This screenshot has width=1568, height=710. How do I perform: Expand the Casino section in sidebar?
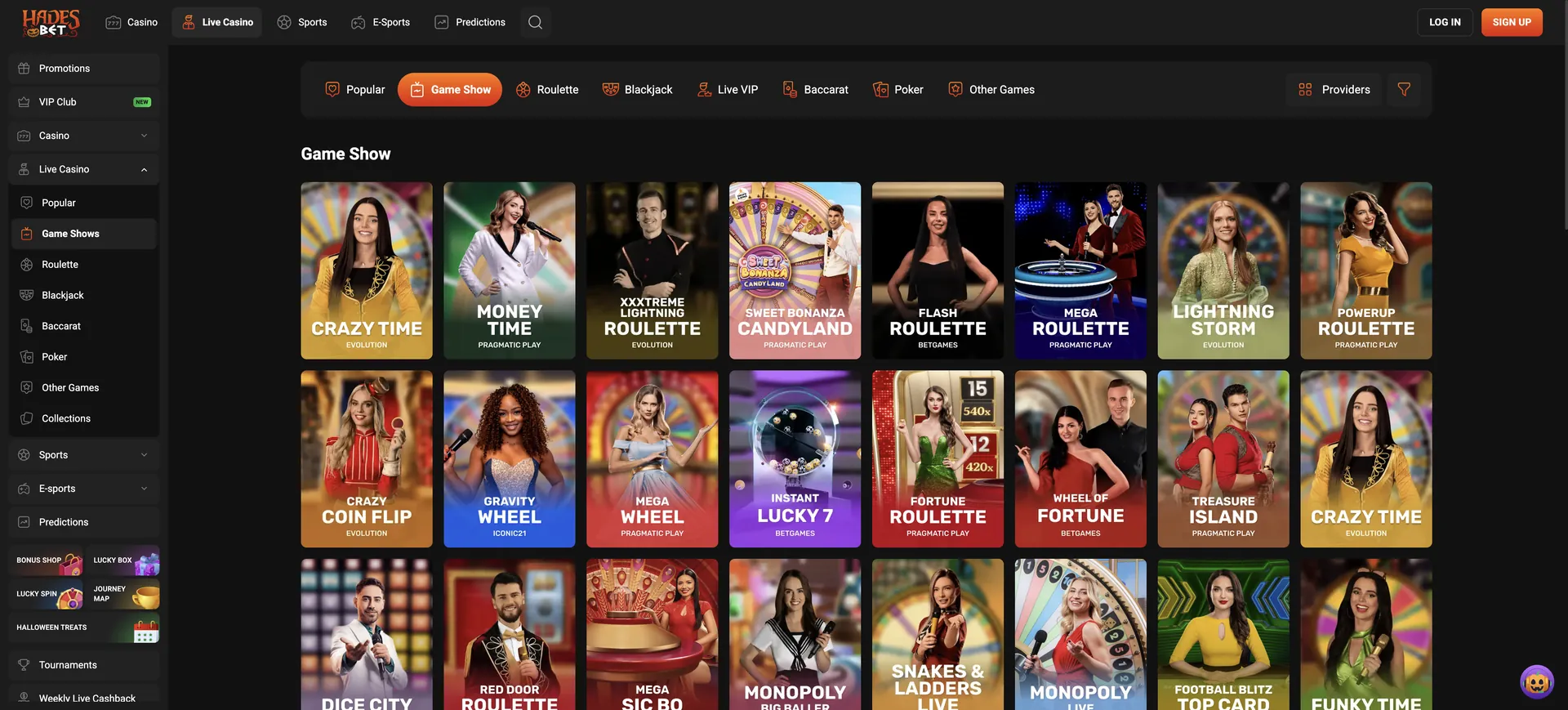pos(84,136)
